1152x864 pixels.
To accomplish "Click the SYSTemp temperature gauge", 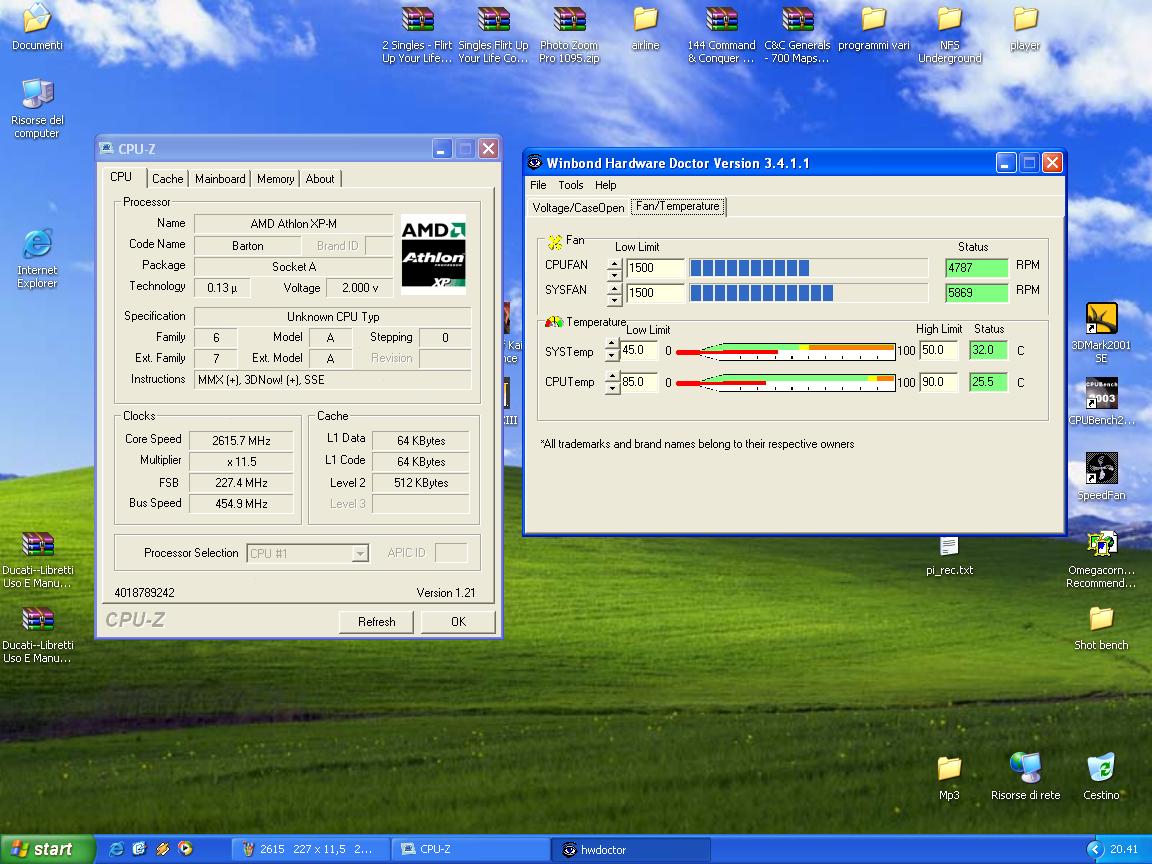I will coord(785,351).
